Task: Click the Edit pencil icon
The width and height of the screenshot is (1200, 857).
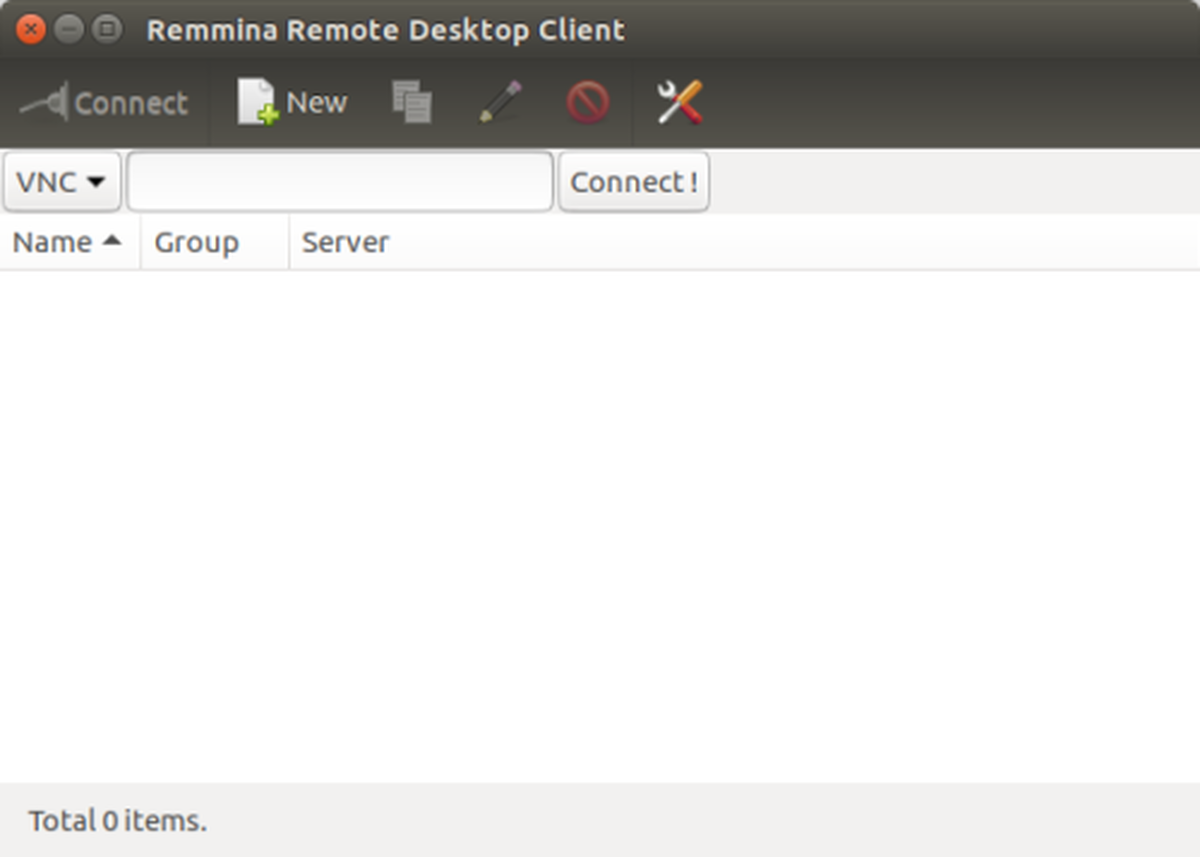Action: click(500, 102)
